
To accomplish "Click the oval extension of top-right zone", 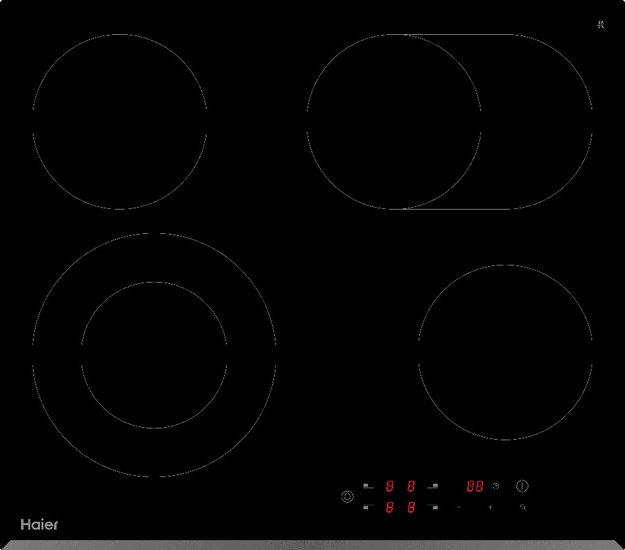I will point(540,122).
